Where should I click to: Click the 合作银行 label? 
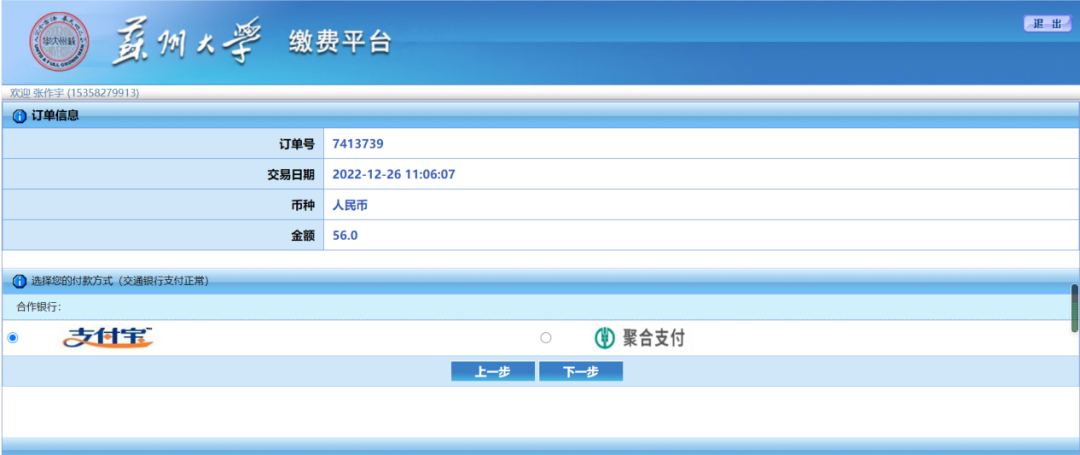coord(39,306)
